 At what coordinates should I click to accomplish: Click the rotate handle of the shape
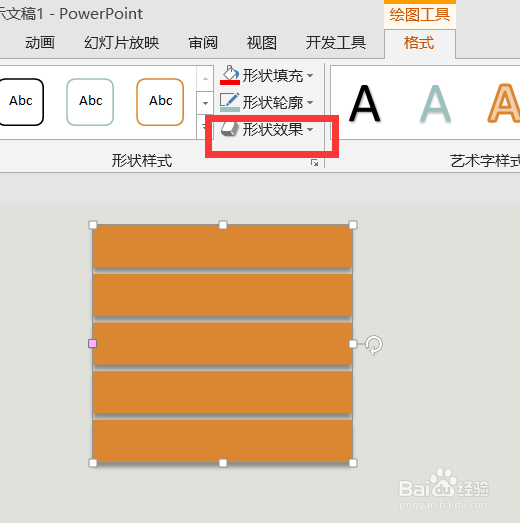(374, 345)
